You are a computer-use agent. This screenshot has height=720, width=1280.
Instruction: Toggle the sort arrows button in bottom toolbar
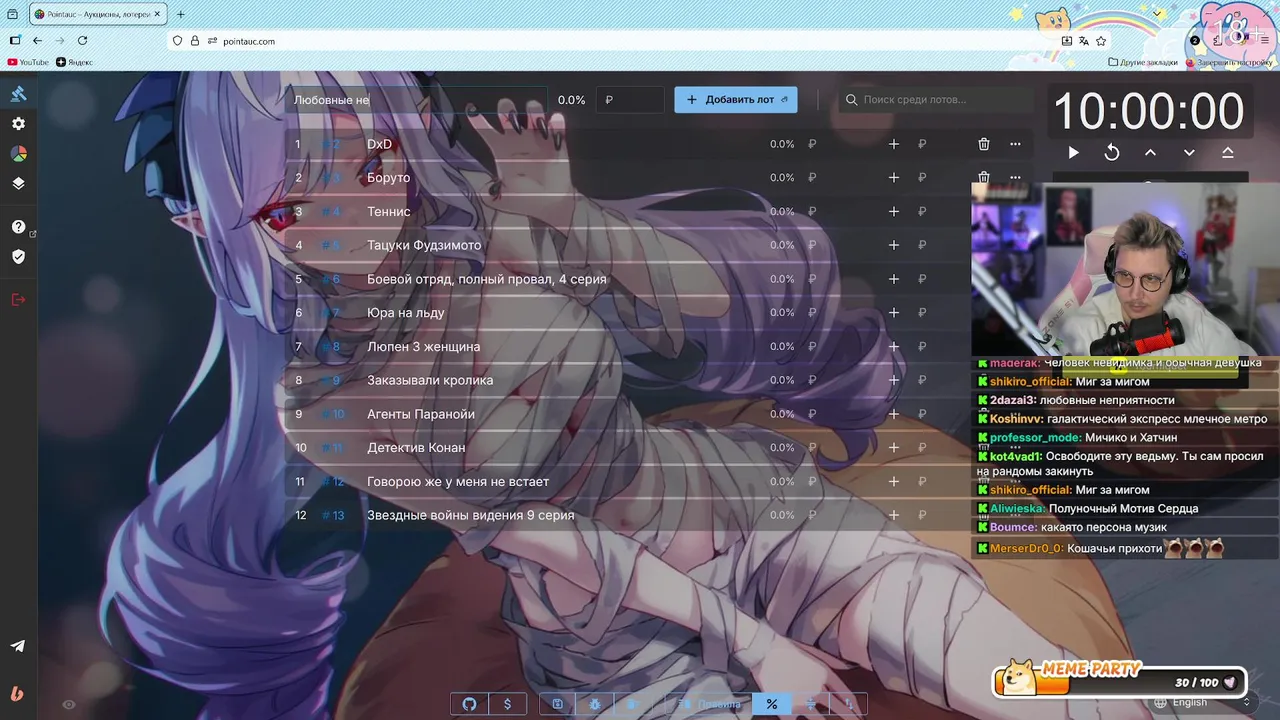point(849,704)
